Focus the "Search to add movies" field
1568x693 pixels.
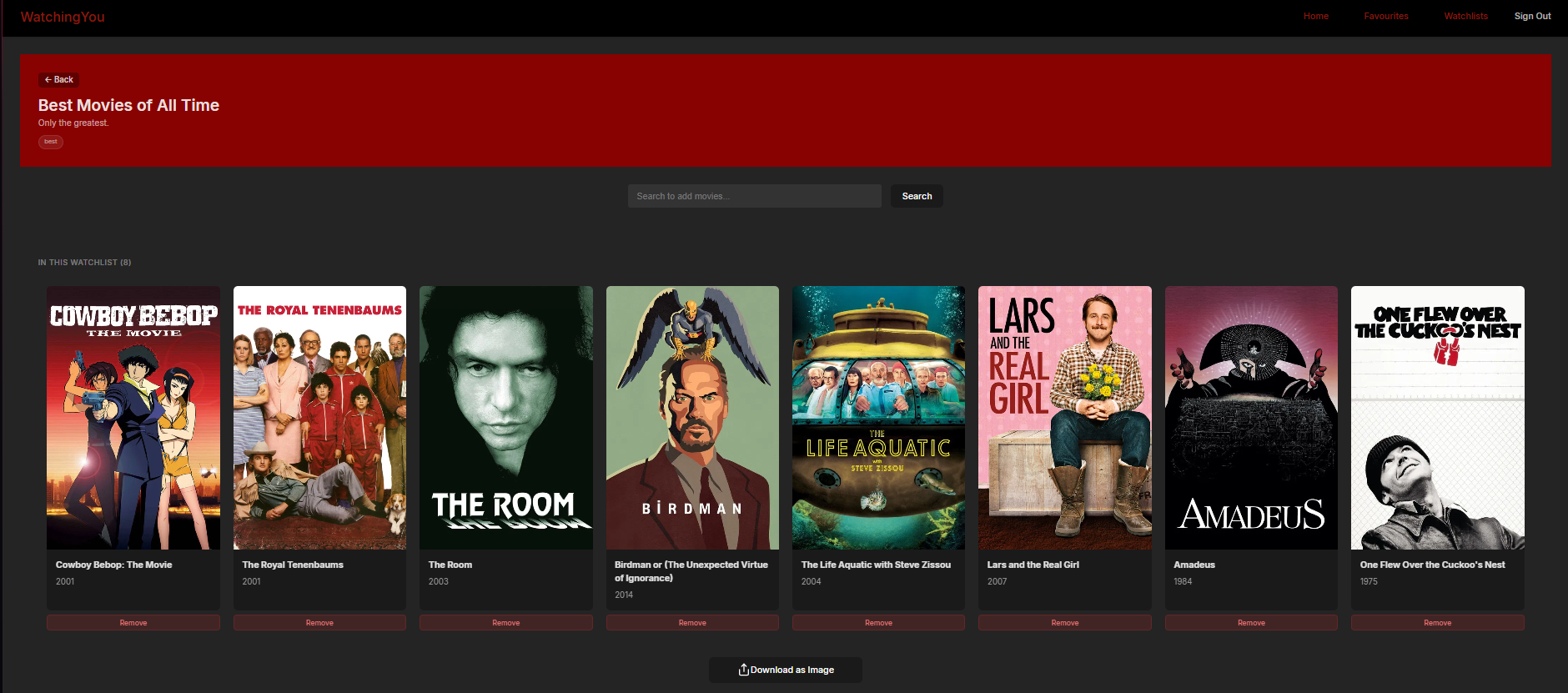coord(754,196)
